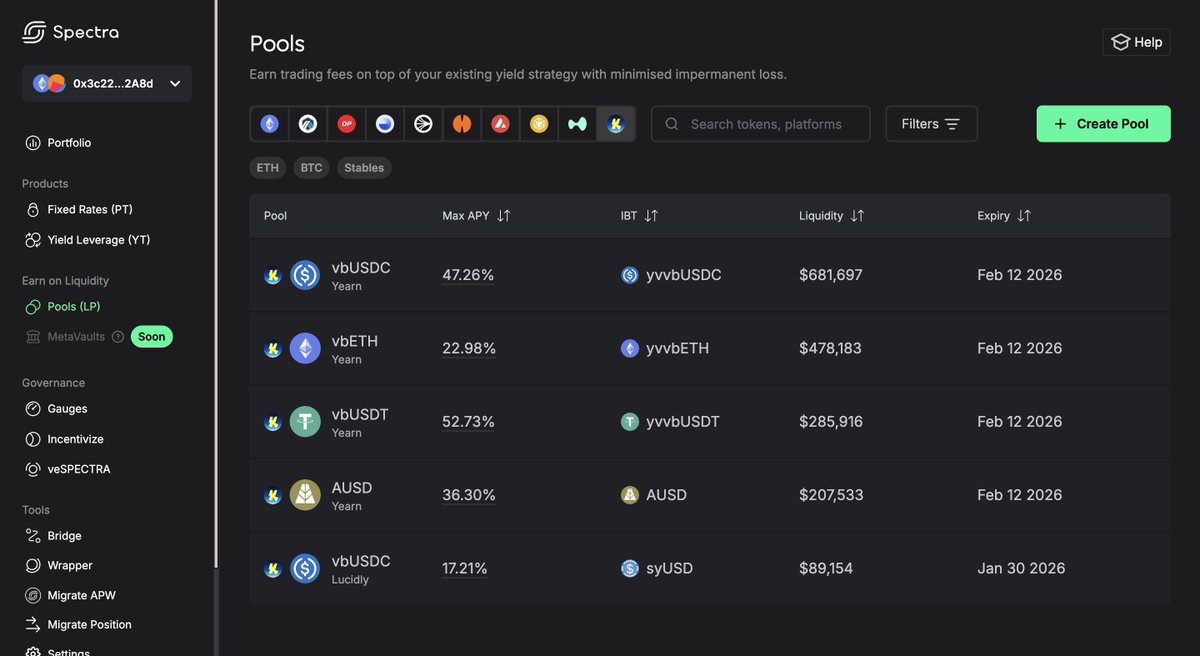Click the MetaVaults info question icon
The height and width of the screenshot is (656, 1200).
(x=118, y=337)
